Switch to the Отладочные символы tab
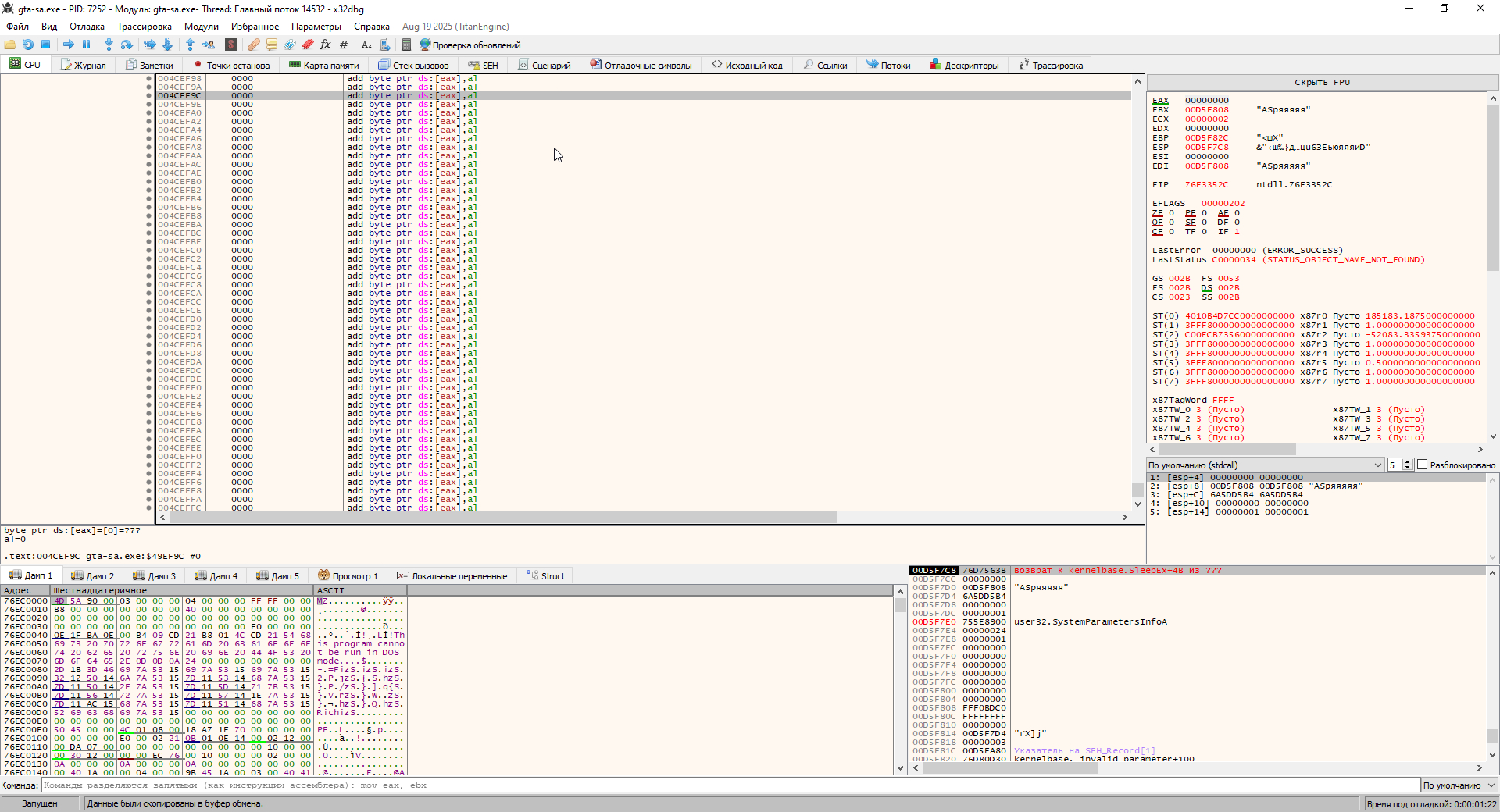Screen dimensions: 1500x812 tap(641, 65)
